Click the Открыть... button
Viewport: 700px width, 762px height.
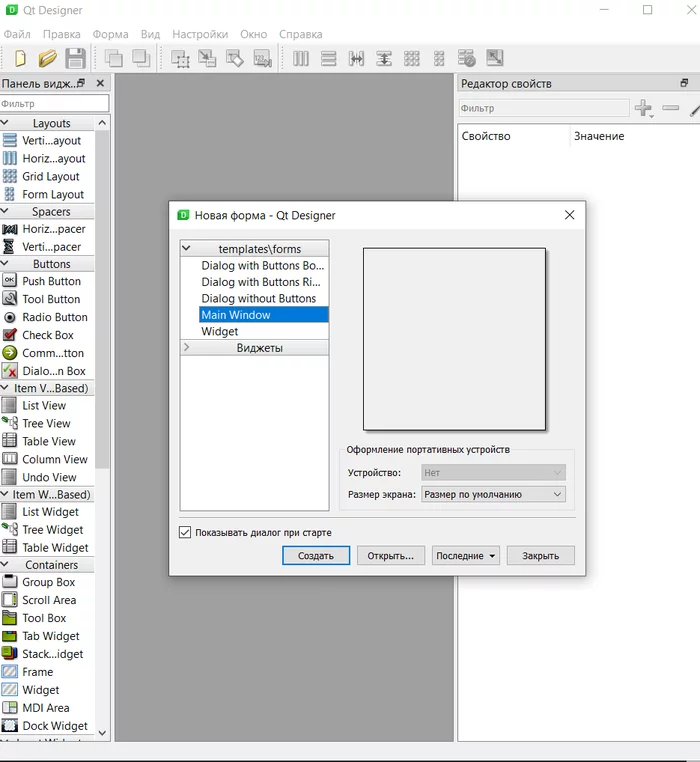pos(390,555)
